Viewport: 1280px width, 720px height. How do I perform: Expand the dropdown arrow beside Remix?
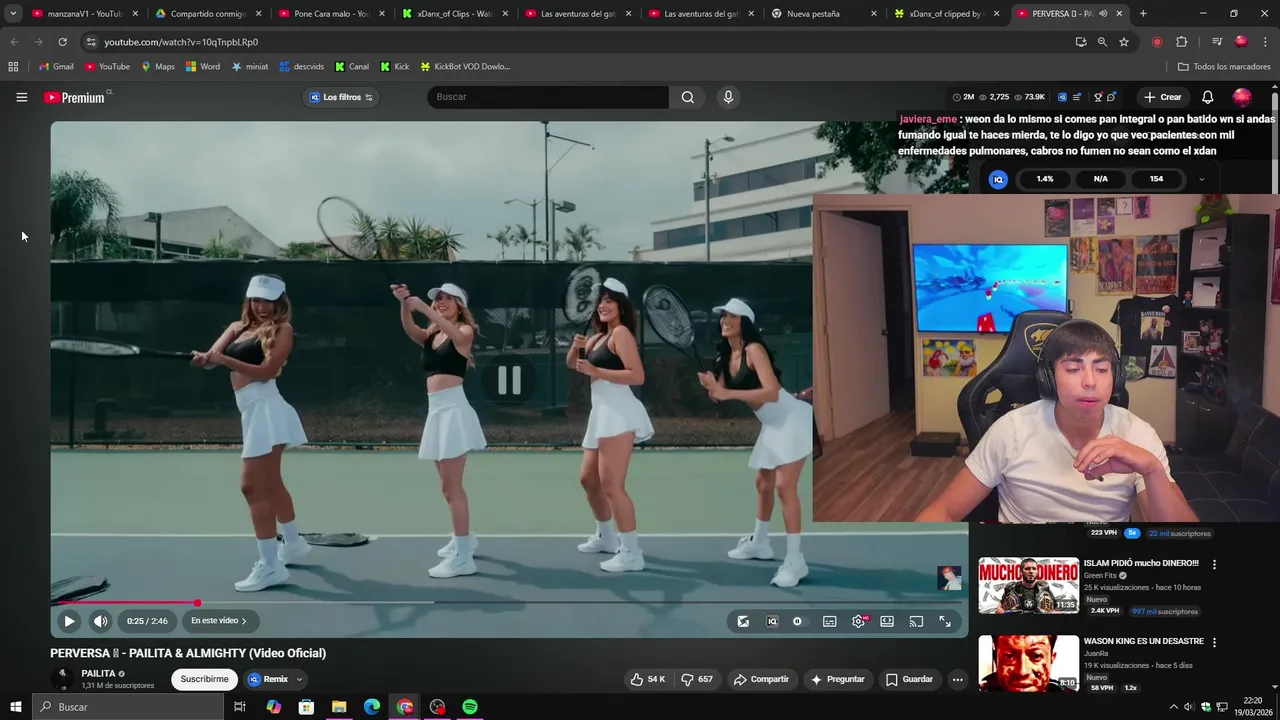pos(299,679)
